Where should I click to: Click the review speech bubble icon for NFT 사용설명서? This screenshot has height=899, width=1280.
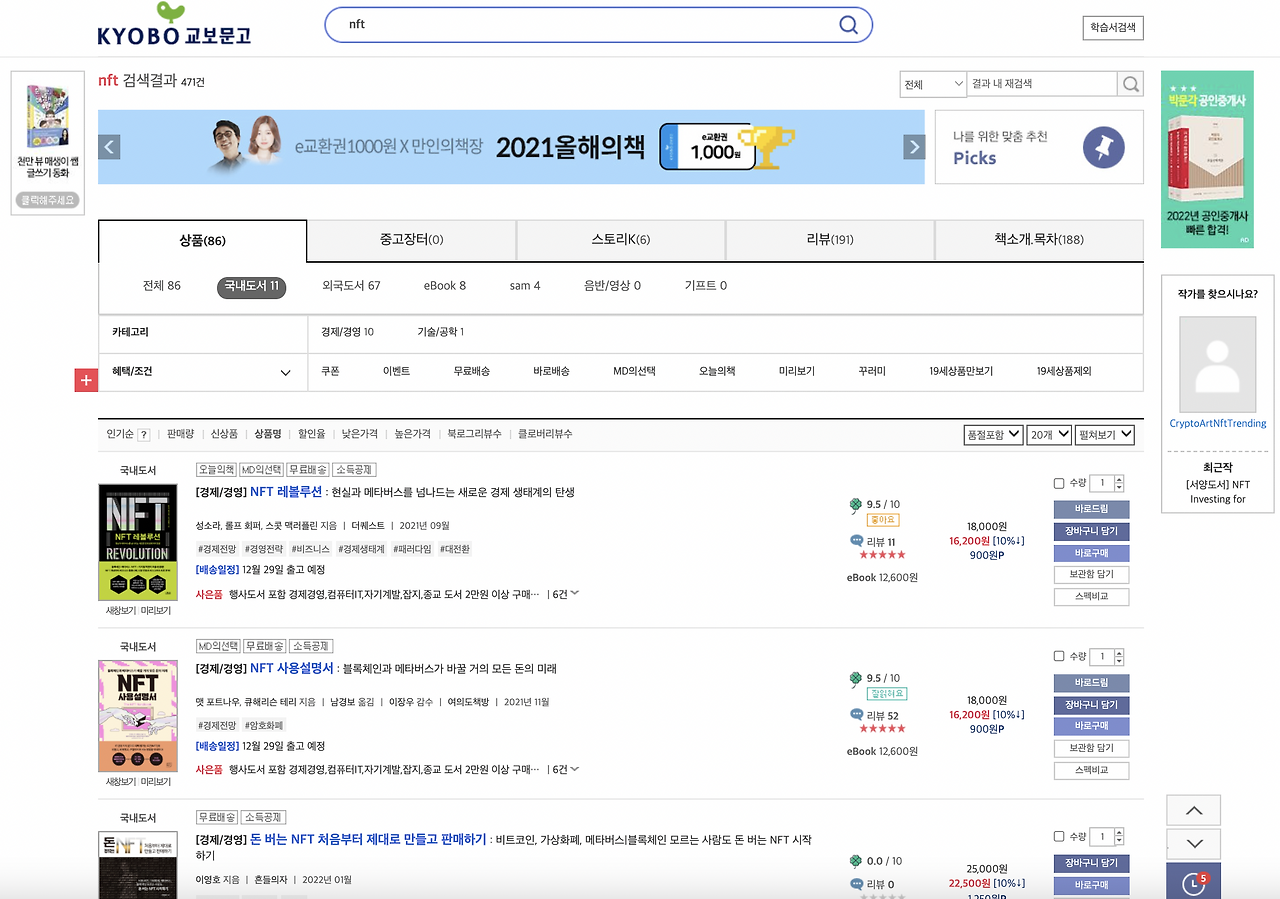click(856, 715)
